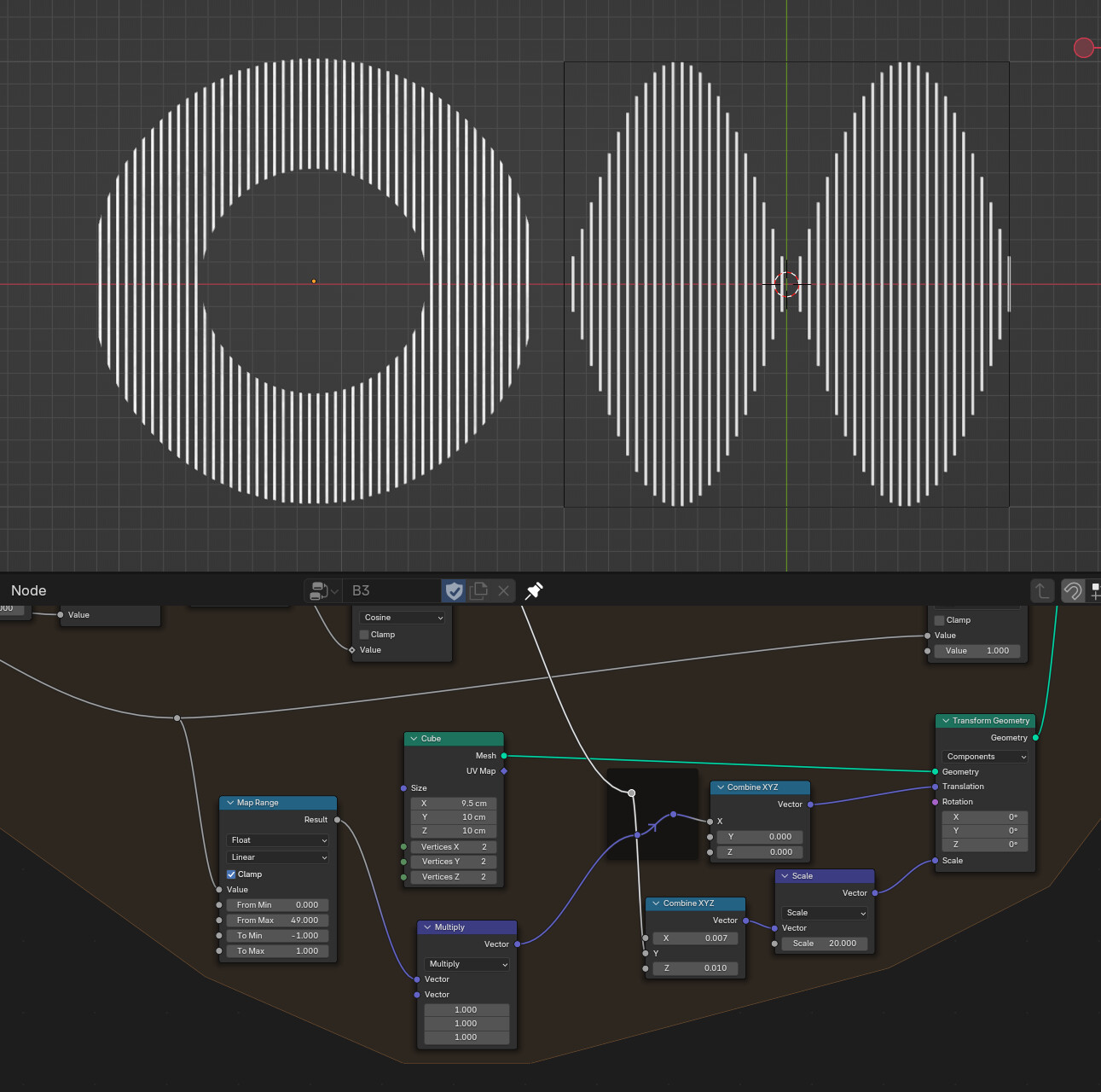
Task: Open the Multiply operation dropdown
Action: (x=467, y=964)
